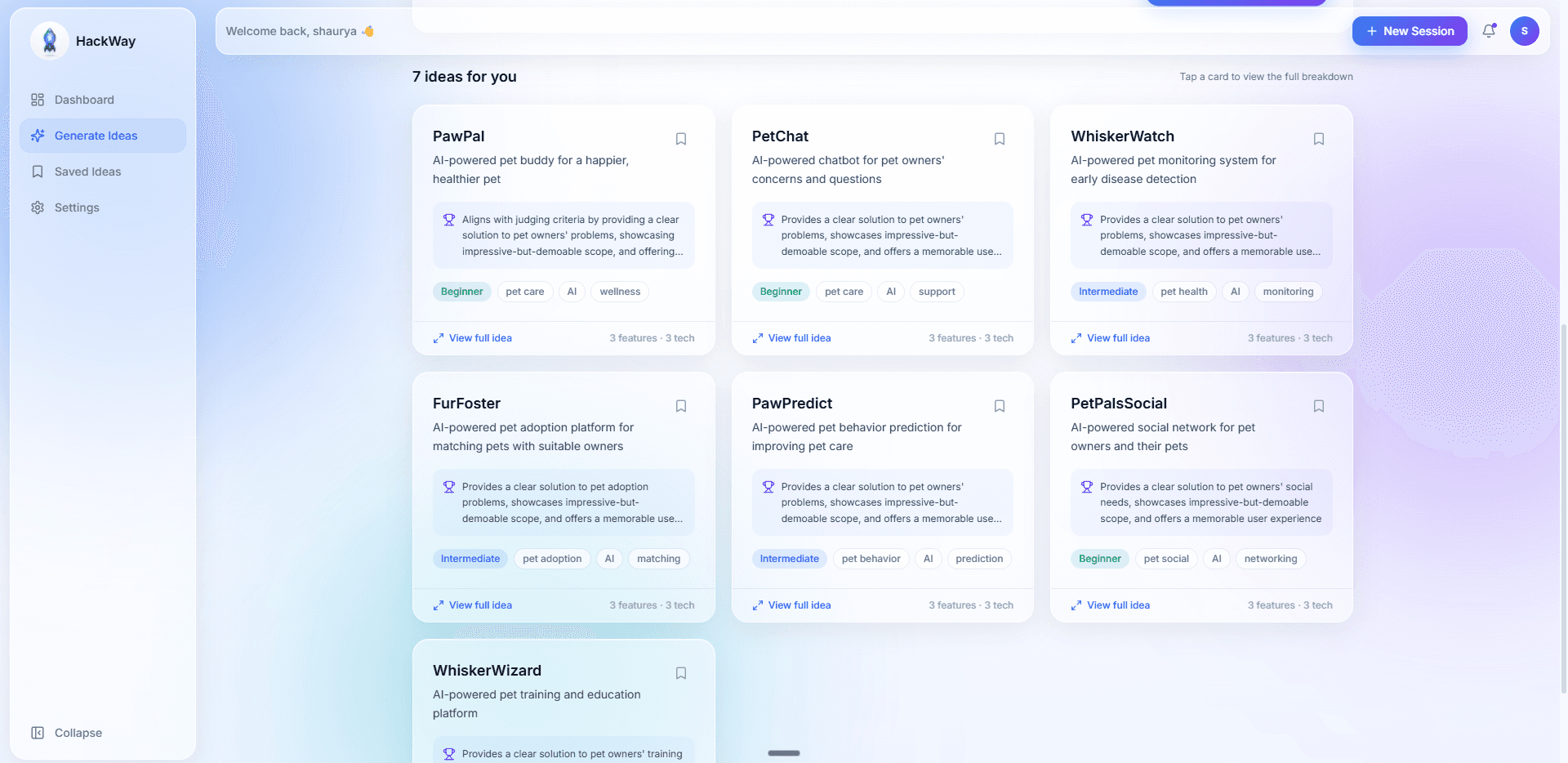
Task: Click the HackWay rocket logo
Action: [x=50, y=41]
